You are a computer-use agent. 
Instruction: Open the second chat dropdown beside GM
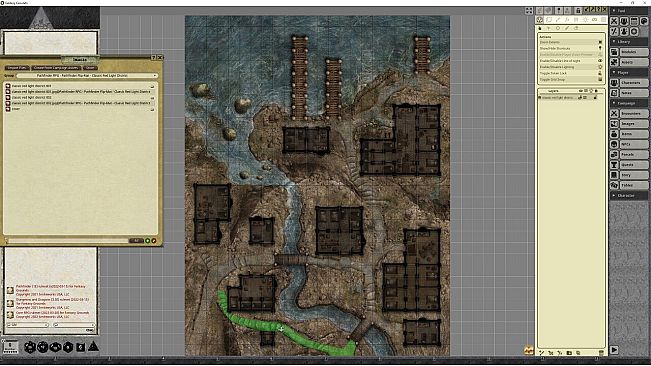point(74,325)
